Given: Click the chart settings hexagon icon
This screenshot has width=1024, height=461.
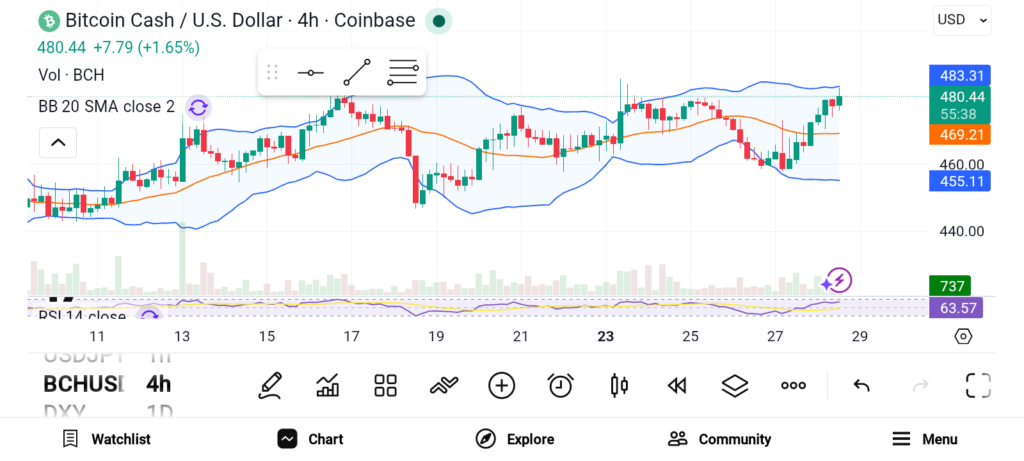Looking at the screenshot, I should point(963,336).
